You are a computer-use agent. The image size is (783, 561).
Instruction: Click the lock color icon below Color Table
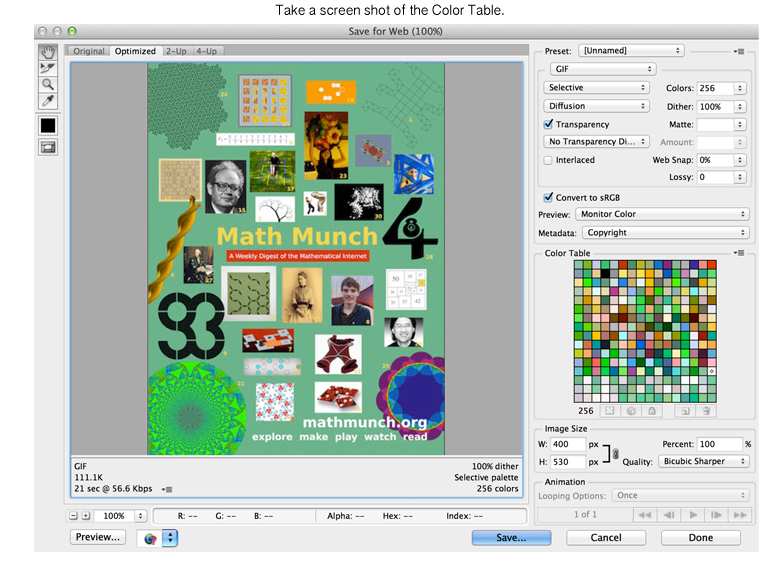(651, 410)
